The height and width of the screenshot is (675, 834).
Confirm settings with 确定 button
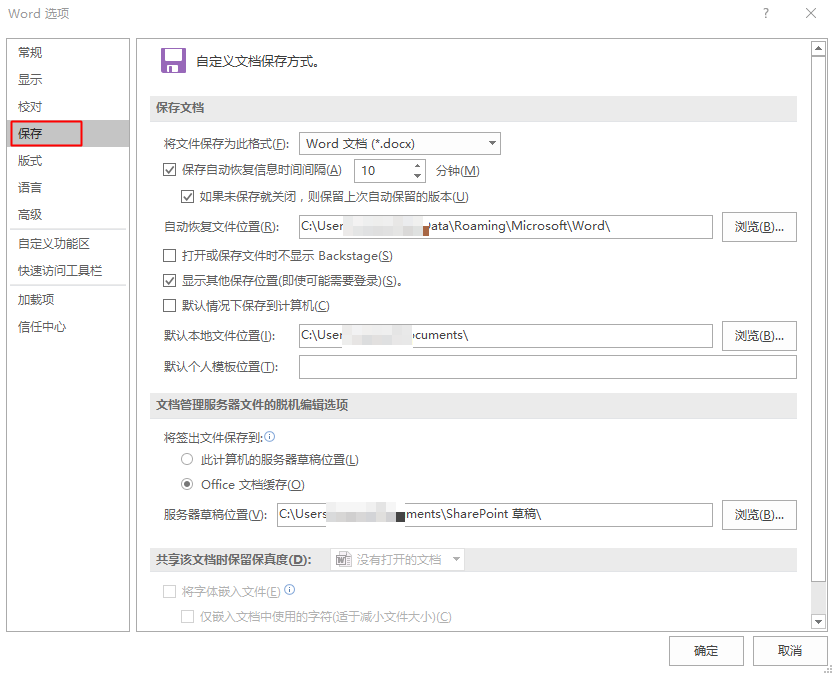point(706,651)
